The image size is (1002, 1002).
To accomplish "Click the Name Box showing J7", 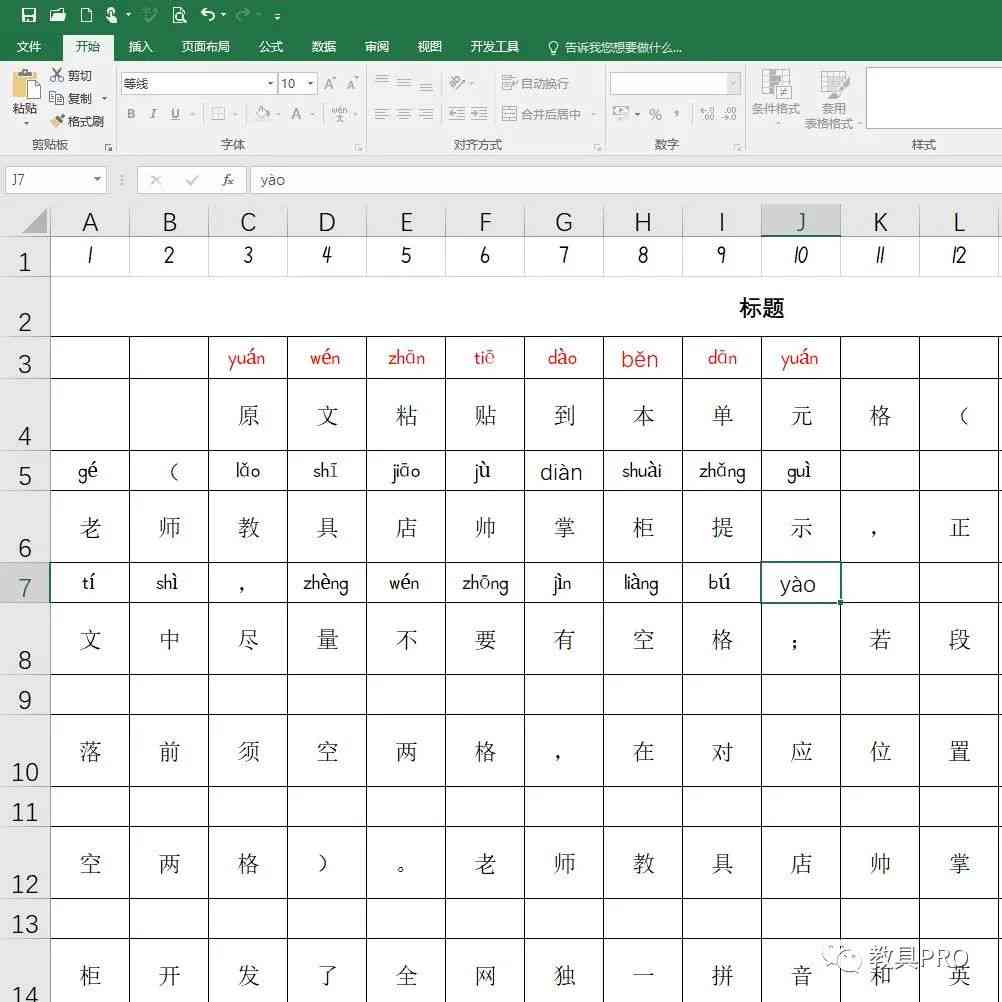I will pos(56,180).
